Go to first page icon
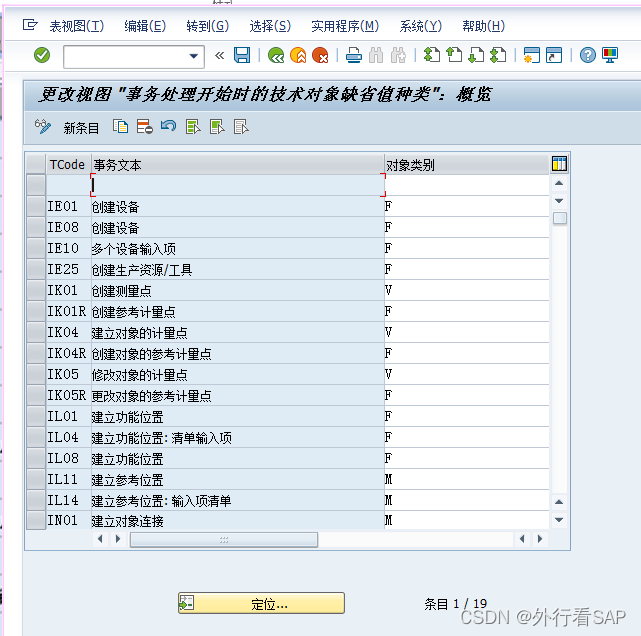This screenshot has width=641, height=636. tap(432, 55)
